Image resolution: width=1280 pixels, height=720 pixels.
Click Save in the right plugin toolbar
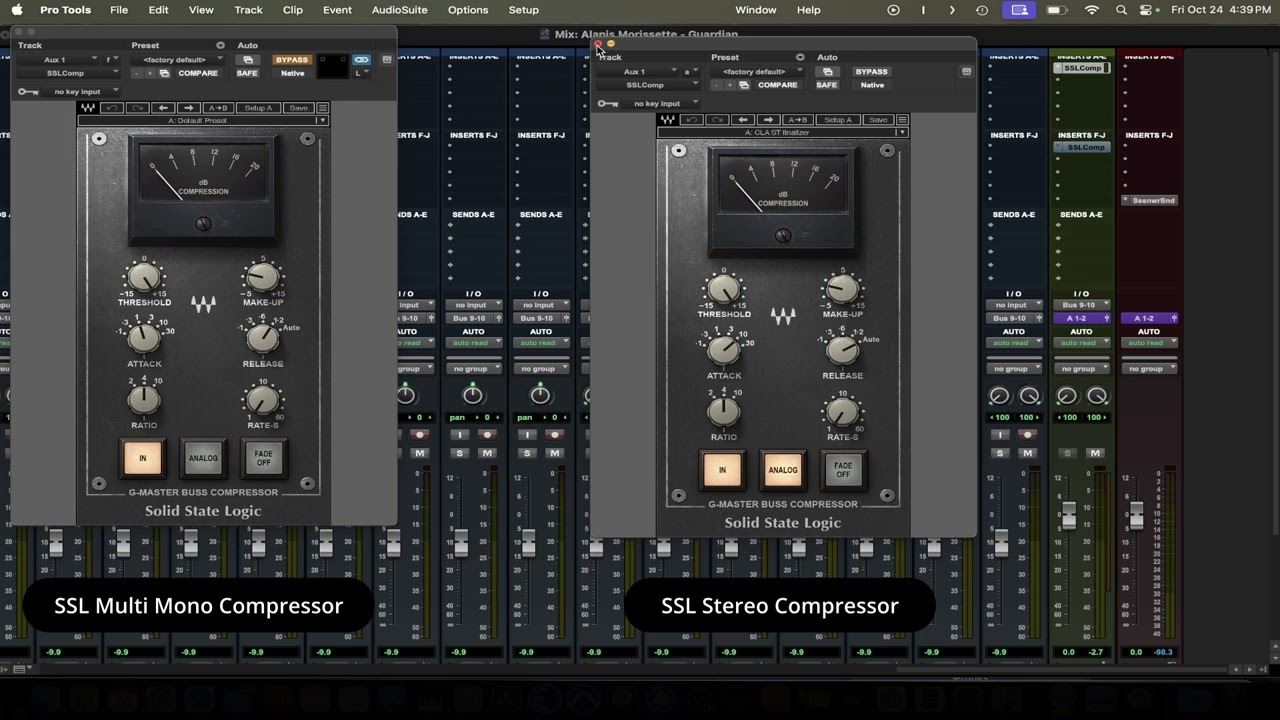[878, 120]
